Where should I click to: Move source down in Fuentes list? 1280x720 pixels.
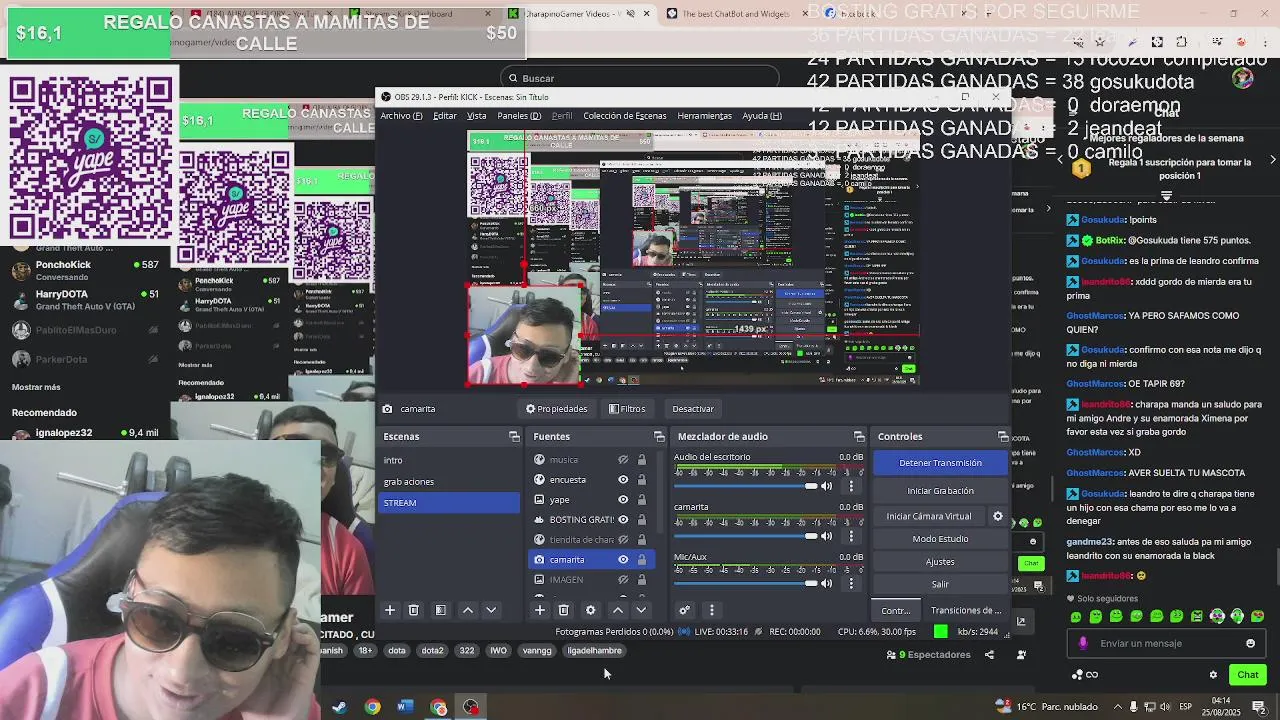[641, 610]
